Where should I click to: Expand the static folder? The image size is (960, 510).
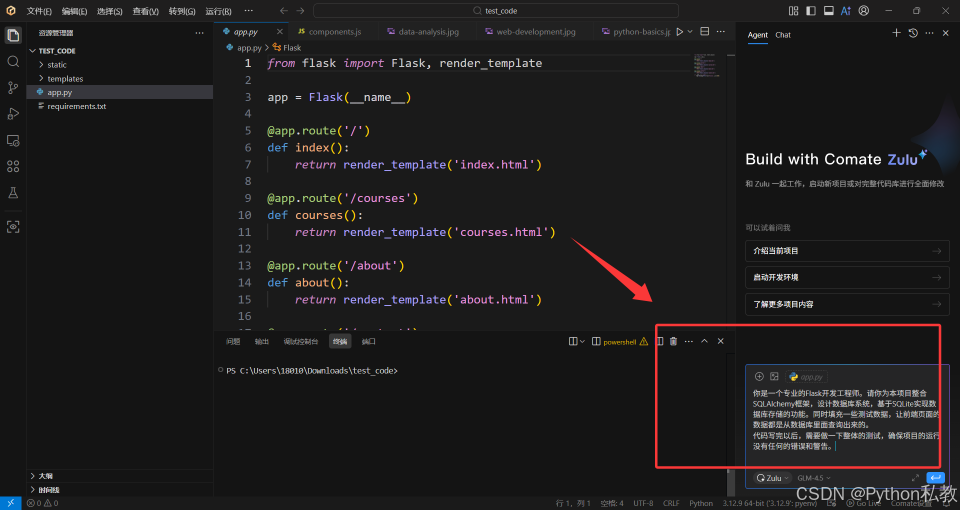[57, 65]
